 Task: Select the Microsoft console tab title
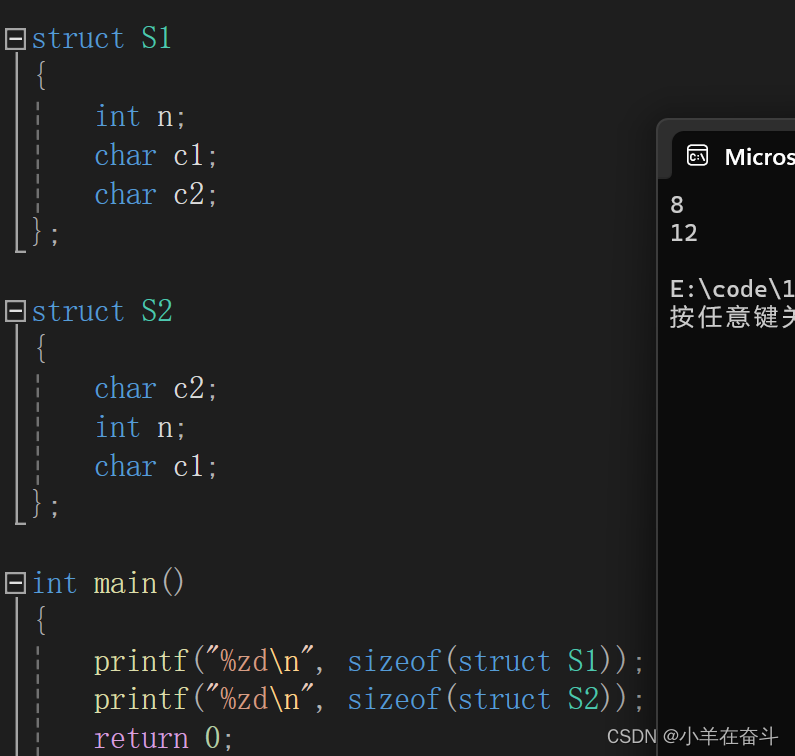(760, 157)
